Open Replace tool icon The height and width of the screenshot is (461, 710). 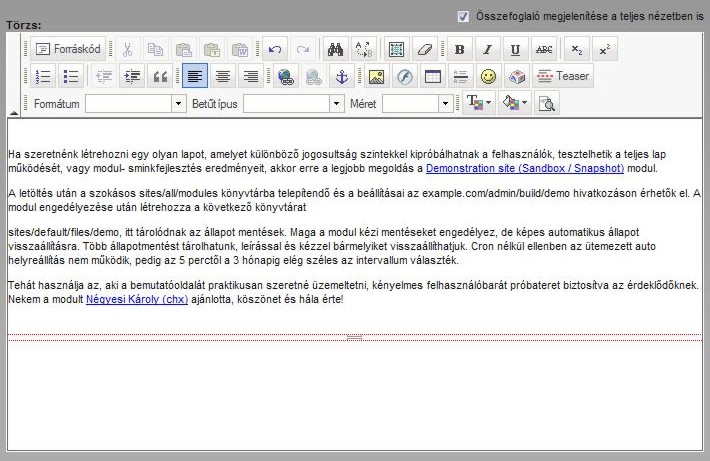tap(364, 49)
